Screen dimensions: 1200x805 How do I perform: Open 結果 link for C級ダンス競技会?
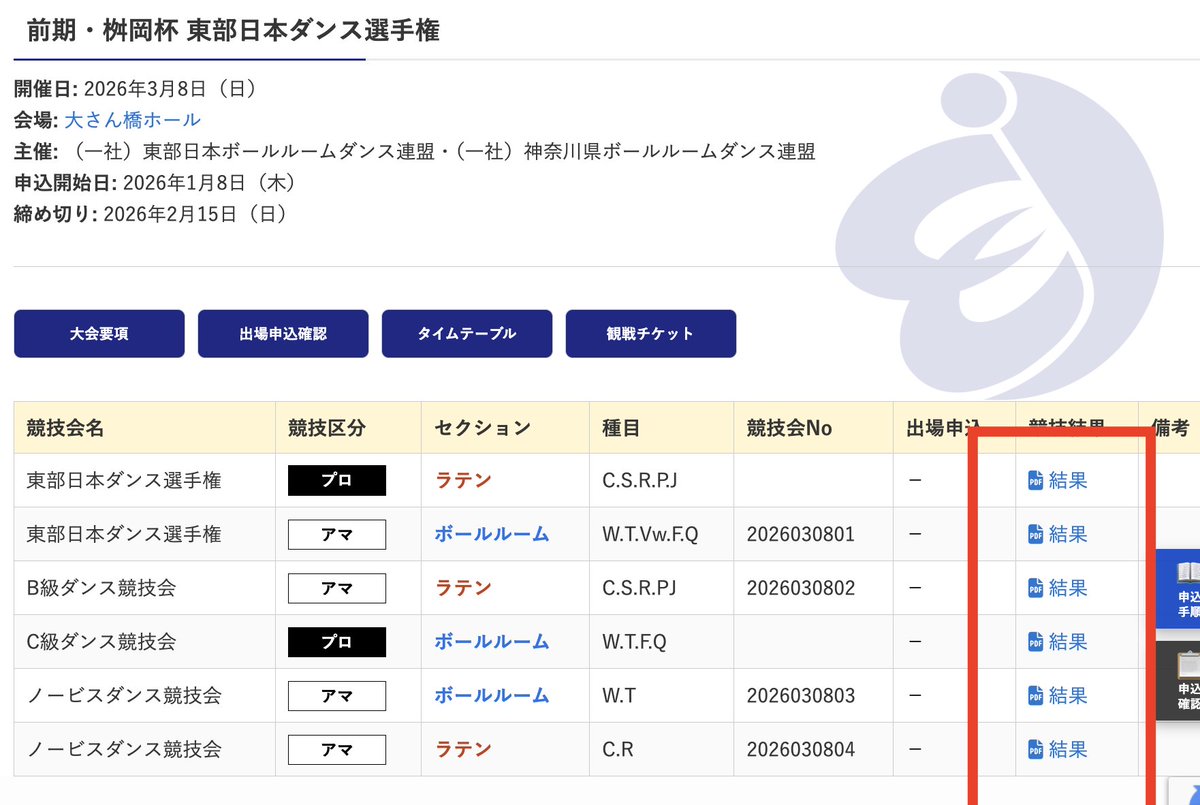pos(1068,642)
